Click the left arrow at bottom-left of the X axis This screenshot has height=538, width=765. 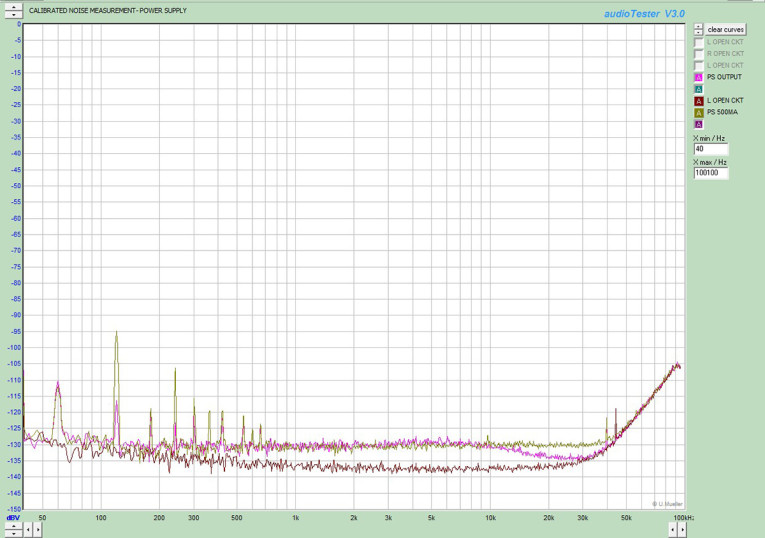[x=28, y=529]
